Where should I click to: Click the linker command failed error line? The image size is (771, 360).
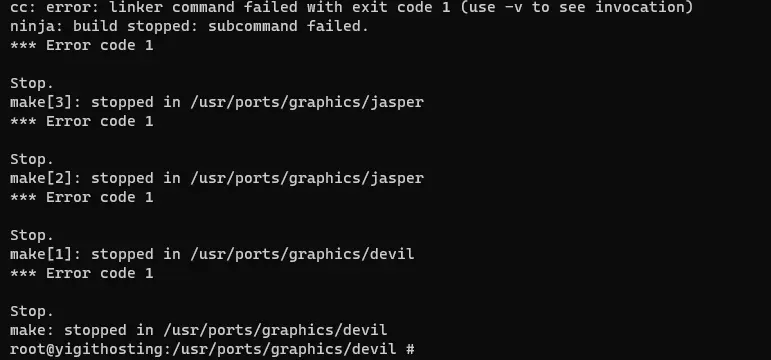click(x=352, y=7)
